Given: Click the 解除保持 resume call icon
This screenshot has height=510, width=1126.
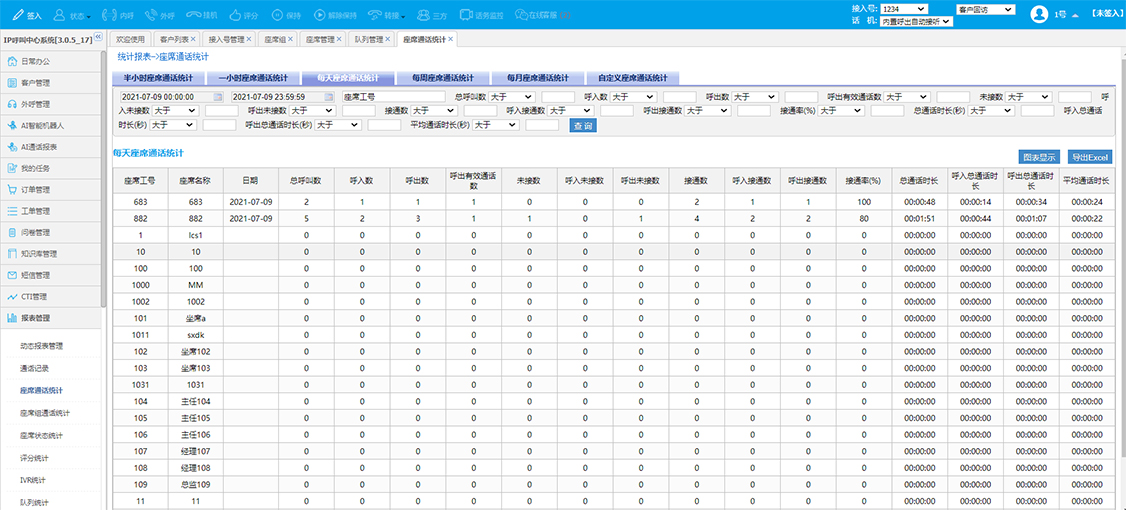Looking at the screenshot, I should pos(319,15).
